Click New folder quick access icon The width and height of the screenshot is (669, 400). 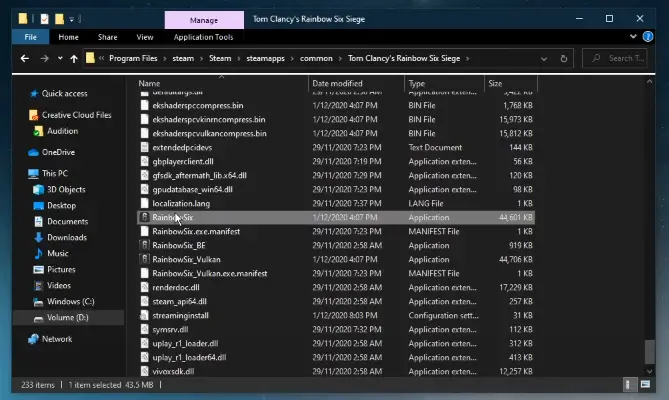pos(59,19)
